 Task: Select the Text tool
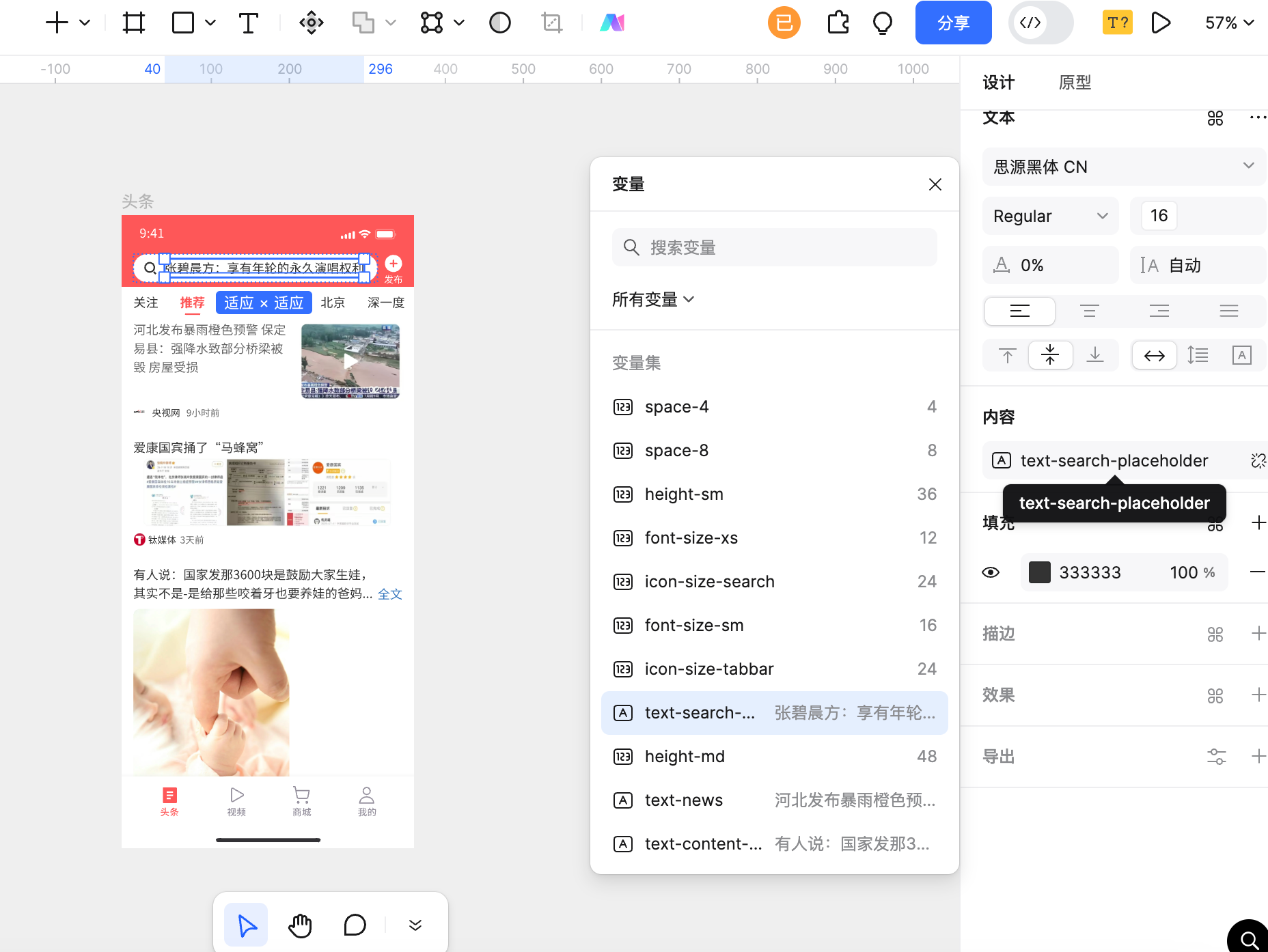[248, 23]
